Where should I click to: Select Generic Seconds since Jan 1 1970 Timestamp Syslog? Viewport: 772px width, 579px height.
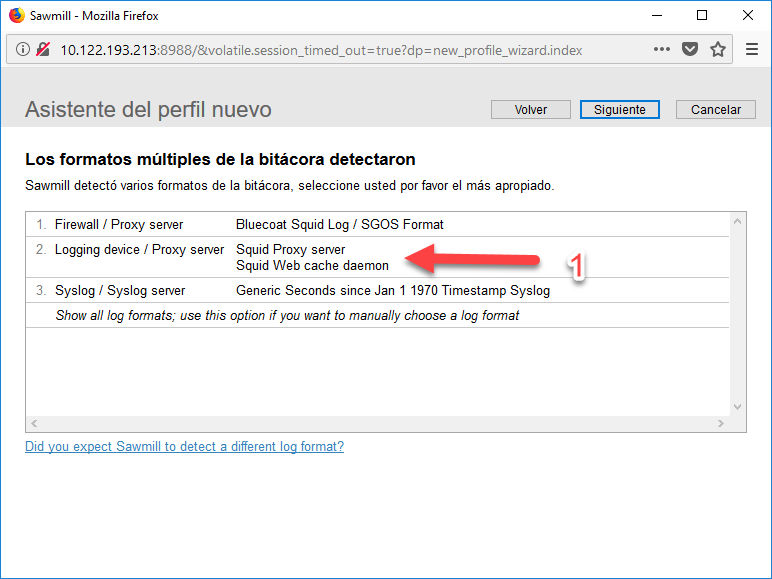378,290
